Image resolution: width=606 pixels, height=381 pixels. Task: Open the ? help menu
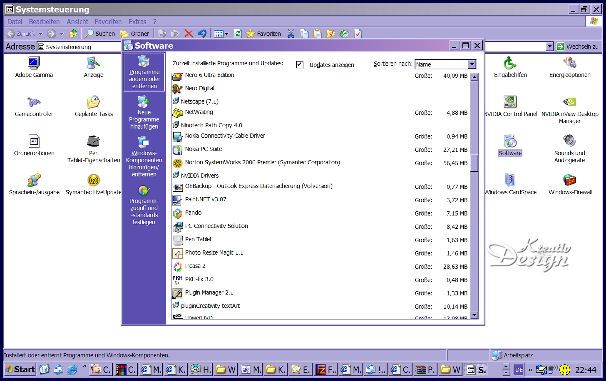pyautogui.click(x=154, y=22)
